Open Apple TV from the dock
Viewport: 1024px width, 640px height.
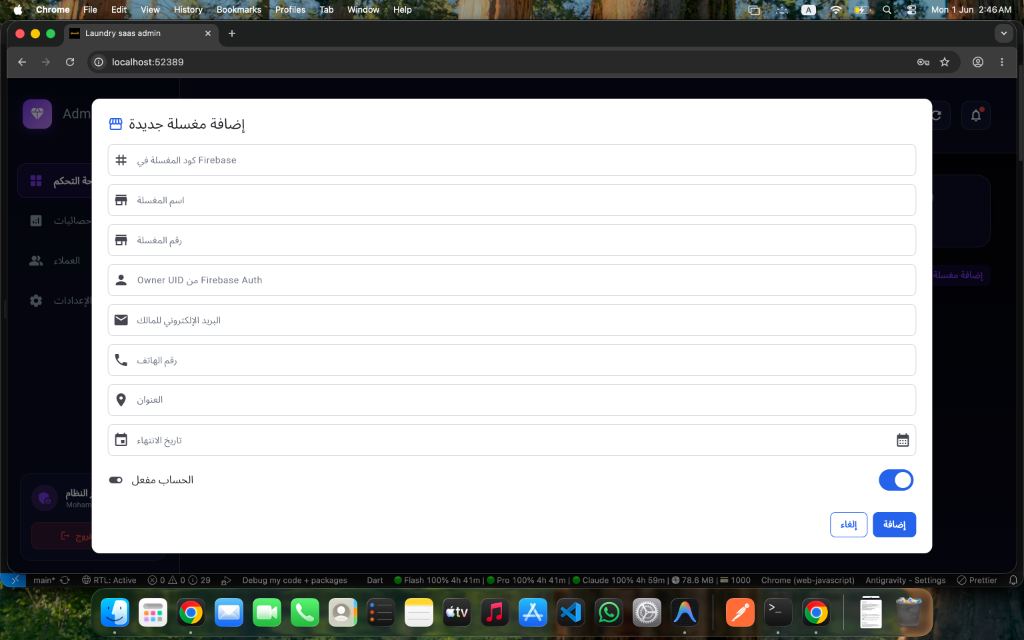[x=456, y=613]
